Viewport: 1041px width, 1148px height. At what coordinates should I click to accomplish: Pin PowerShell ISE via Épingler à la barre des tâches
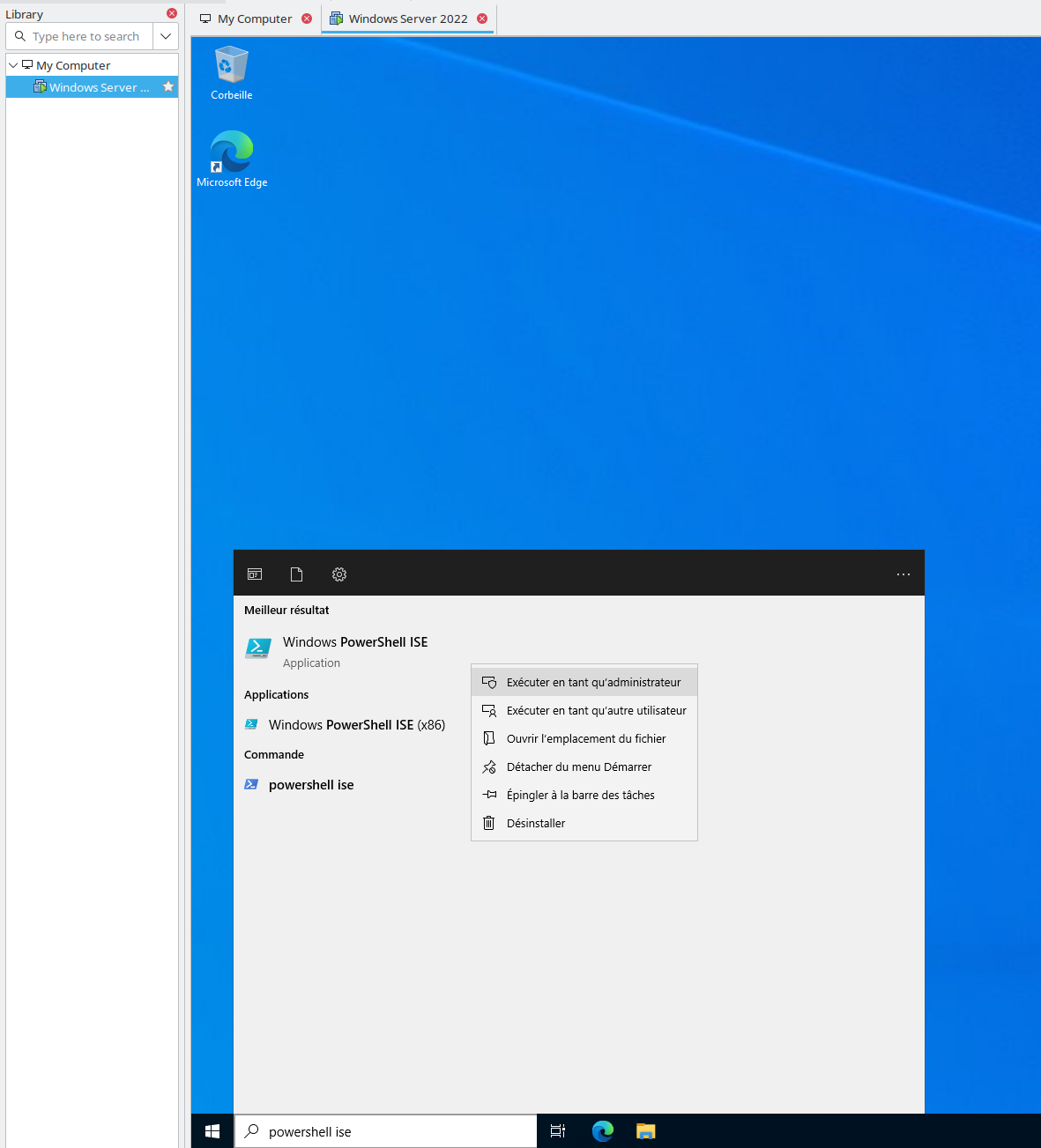point(581,795)
